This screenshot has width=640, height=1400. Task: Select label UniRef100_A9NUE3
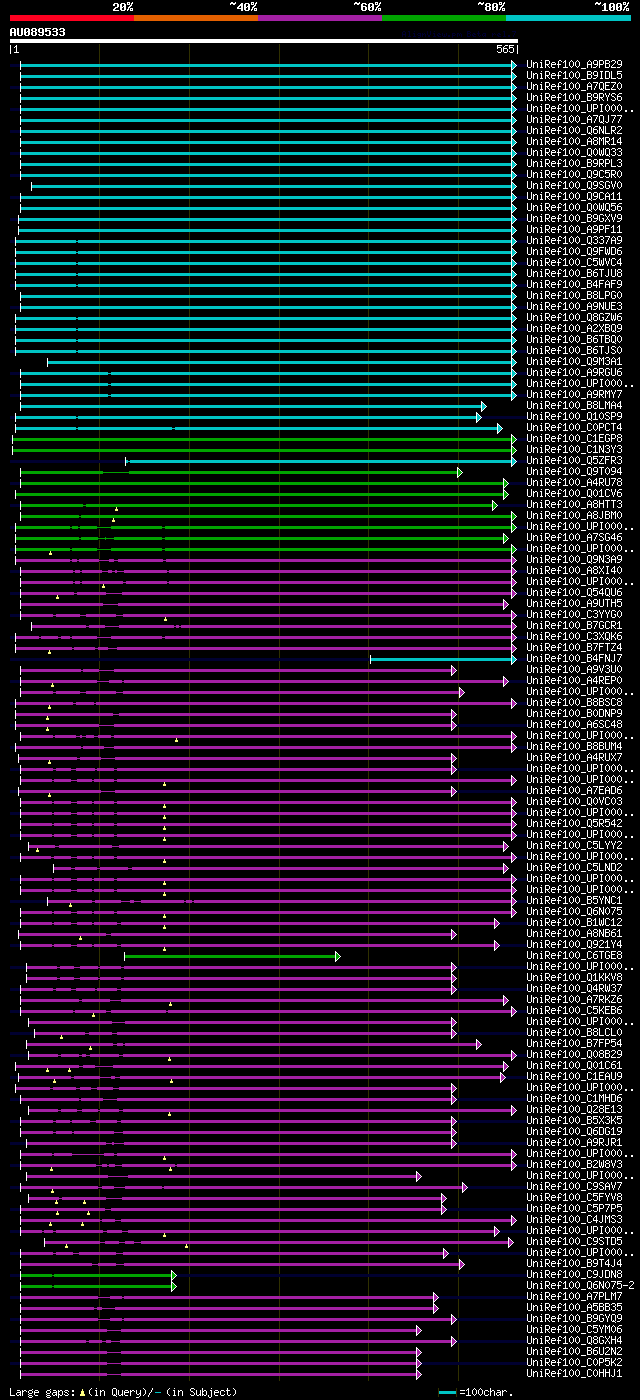click(574, 306)
